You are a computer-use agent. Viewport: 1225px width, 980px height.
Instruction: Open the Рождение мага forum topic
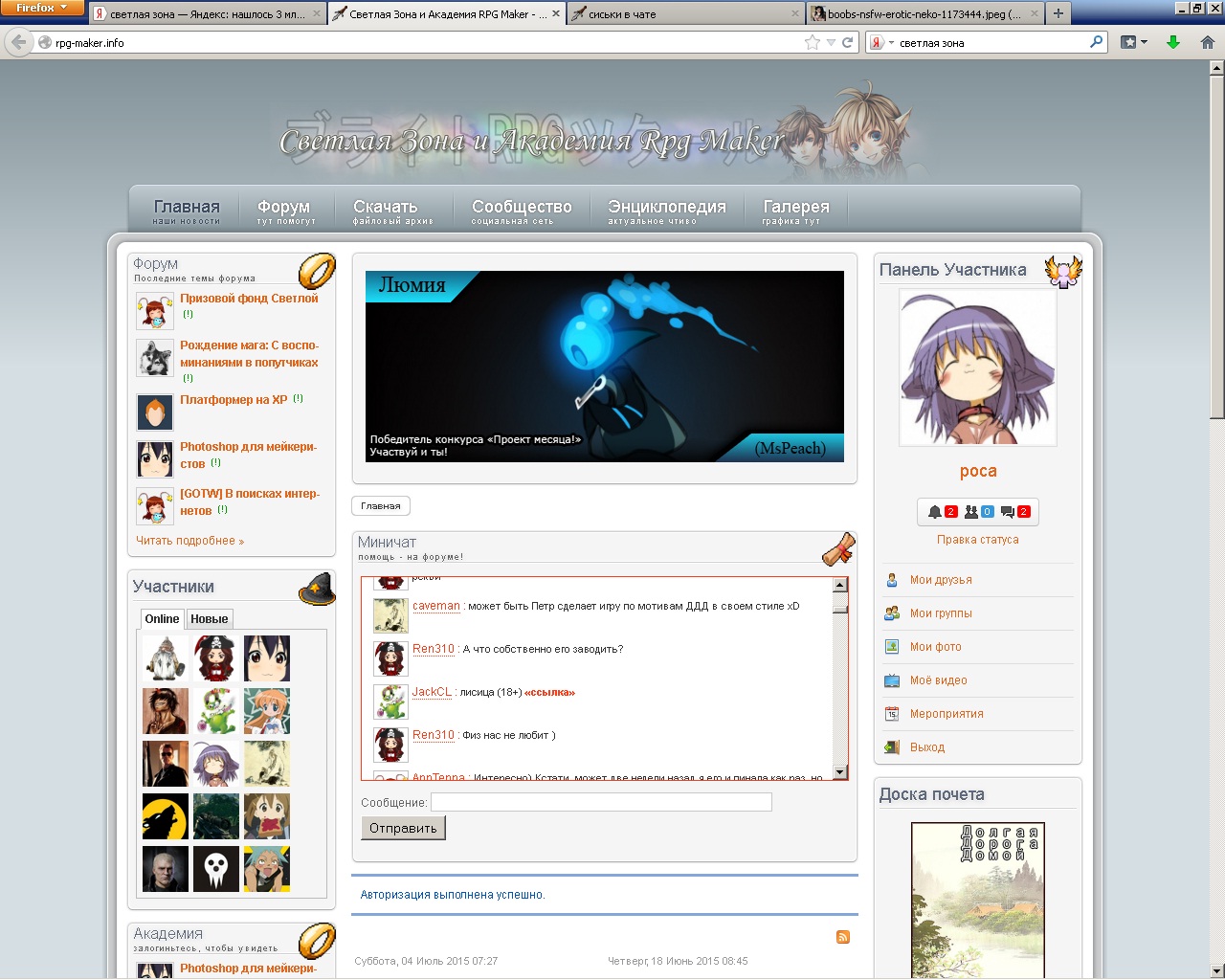[x=249, y=354]
